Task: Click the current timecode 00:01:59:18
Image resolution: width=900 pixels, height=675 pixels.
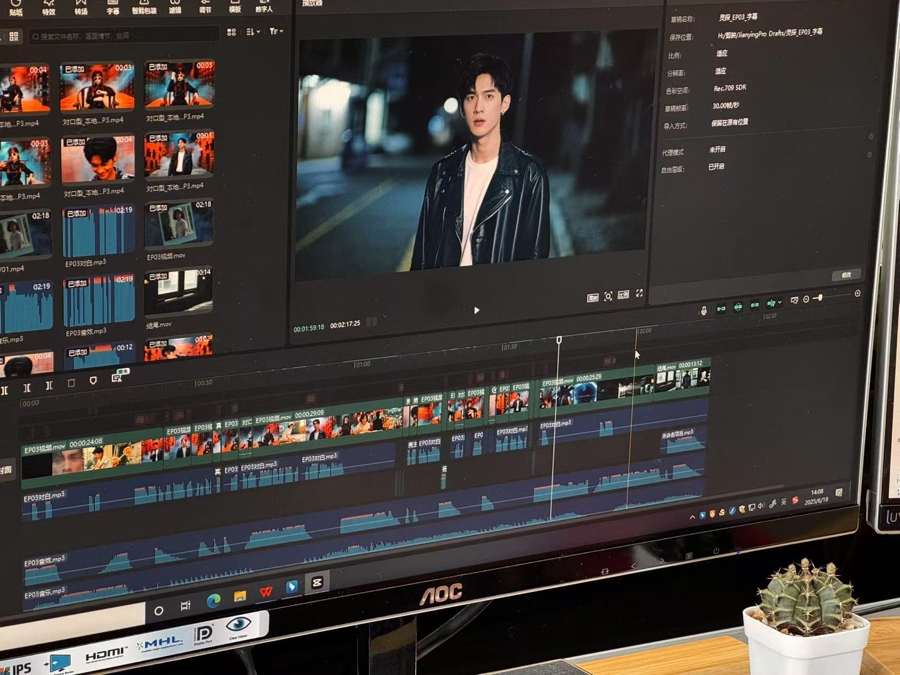Action: tap(309, 328)
